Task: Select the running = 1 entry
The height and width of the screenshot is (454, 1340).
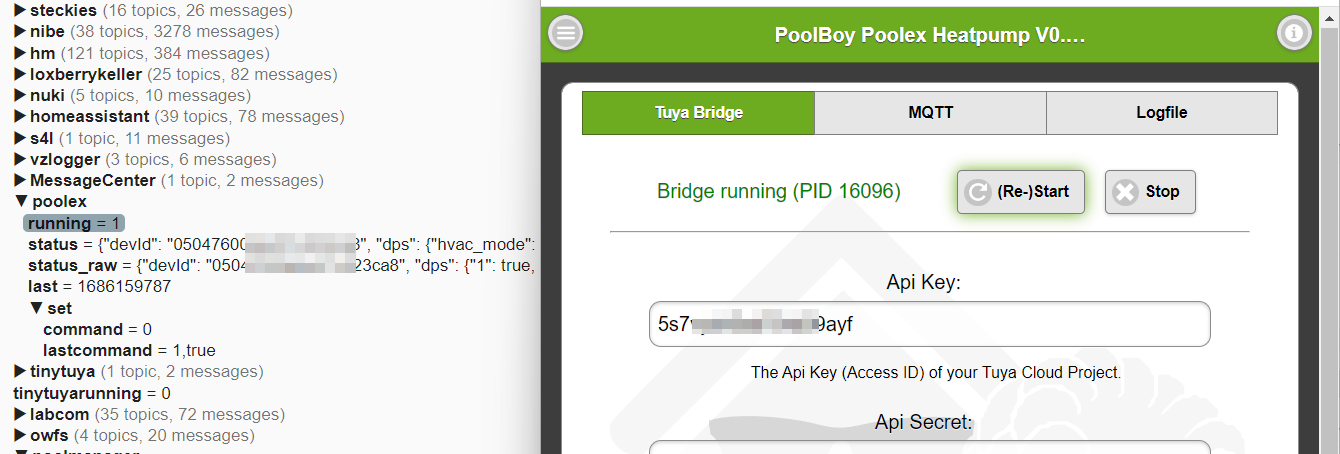Action: point(75,223)
